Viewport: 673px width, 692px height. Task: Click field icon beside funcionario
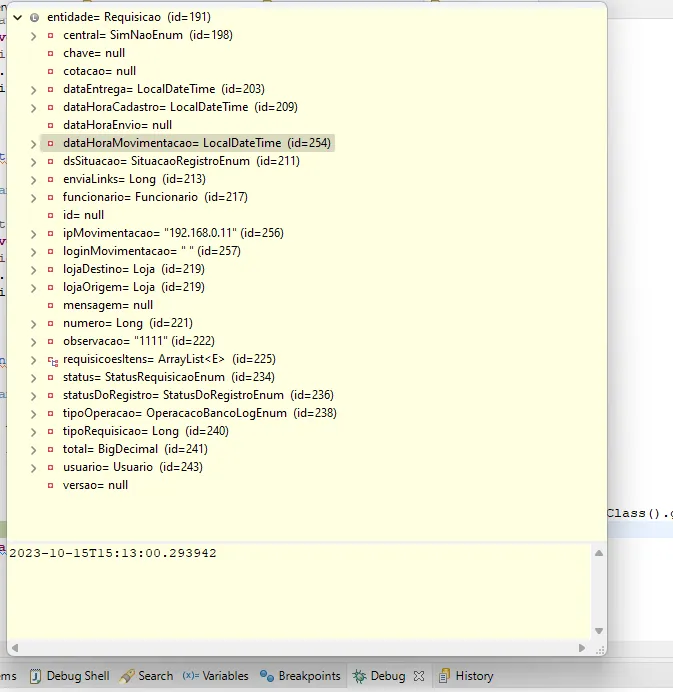point(50,197)
